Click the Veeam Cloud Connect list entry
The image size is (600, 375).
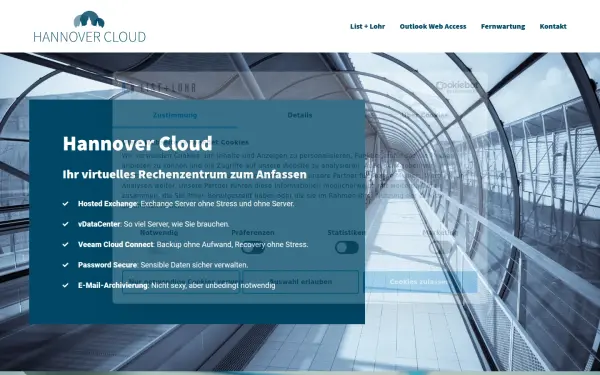point(193,244)
